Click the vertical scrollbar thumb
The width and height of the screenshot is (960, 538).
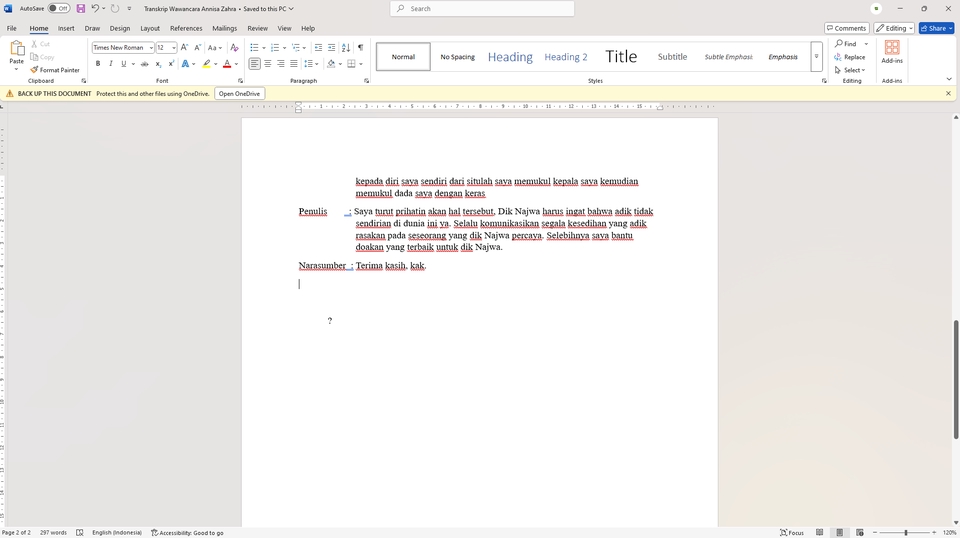[x=956, y=379]
